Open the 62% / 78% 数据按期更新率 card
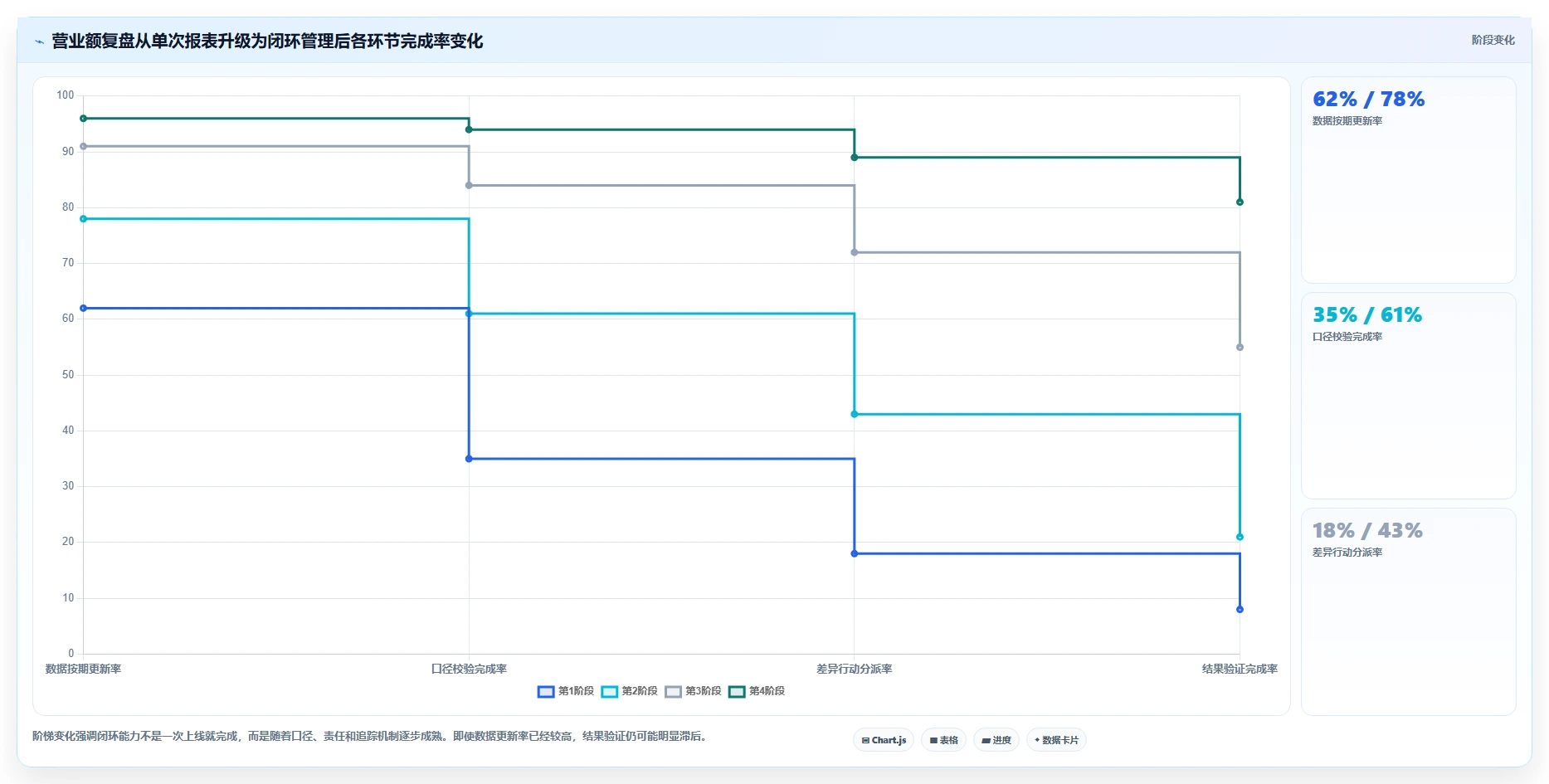Screen dimensions: 1549x784 coord(1408,180)
